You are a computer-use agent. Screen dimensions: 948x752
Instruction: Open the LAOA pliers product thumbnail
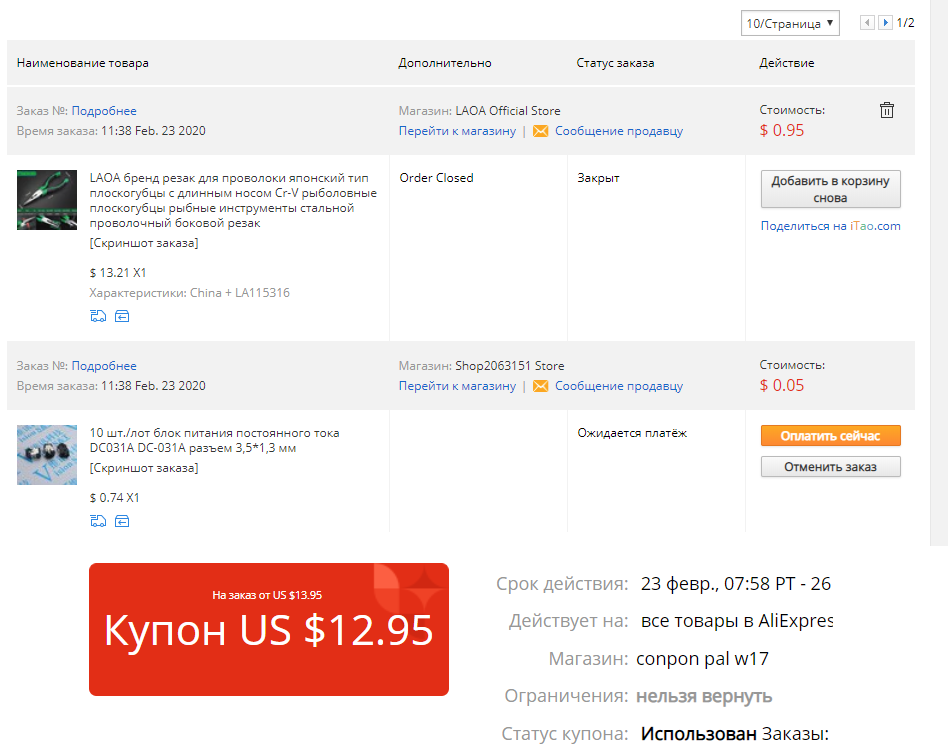coord(47,200)
